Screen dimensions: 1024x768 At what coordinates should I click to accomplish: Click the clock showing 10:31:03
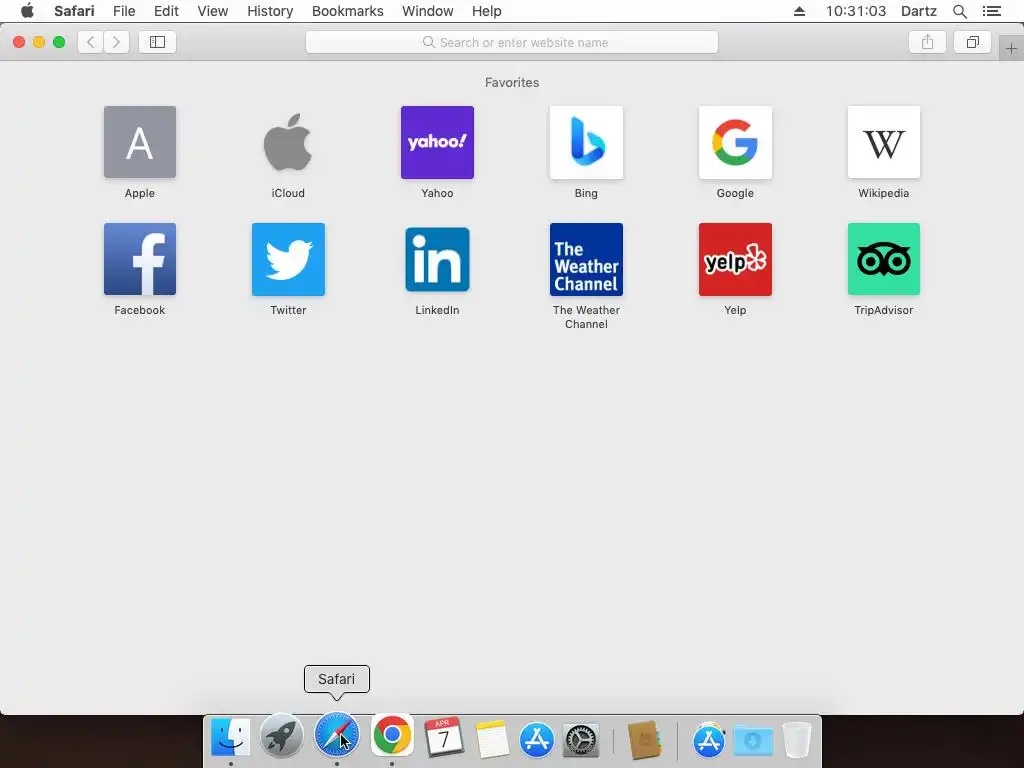(856, 11)
